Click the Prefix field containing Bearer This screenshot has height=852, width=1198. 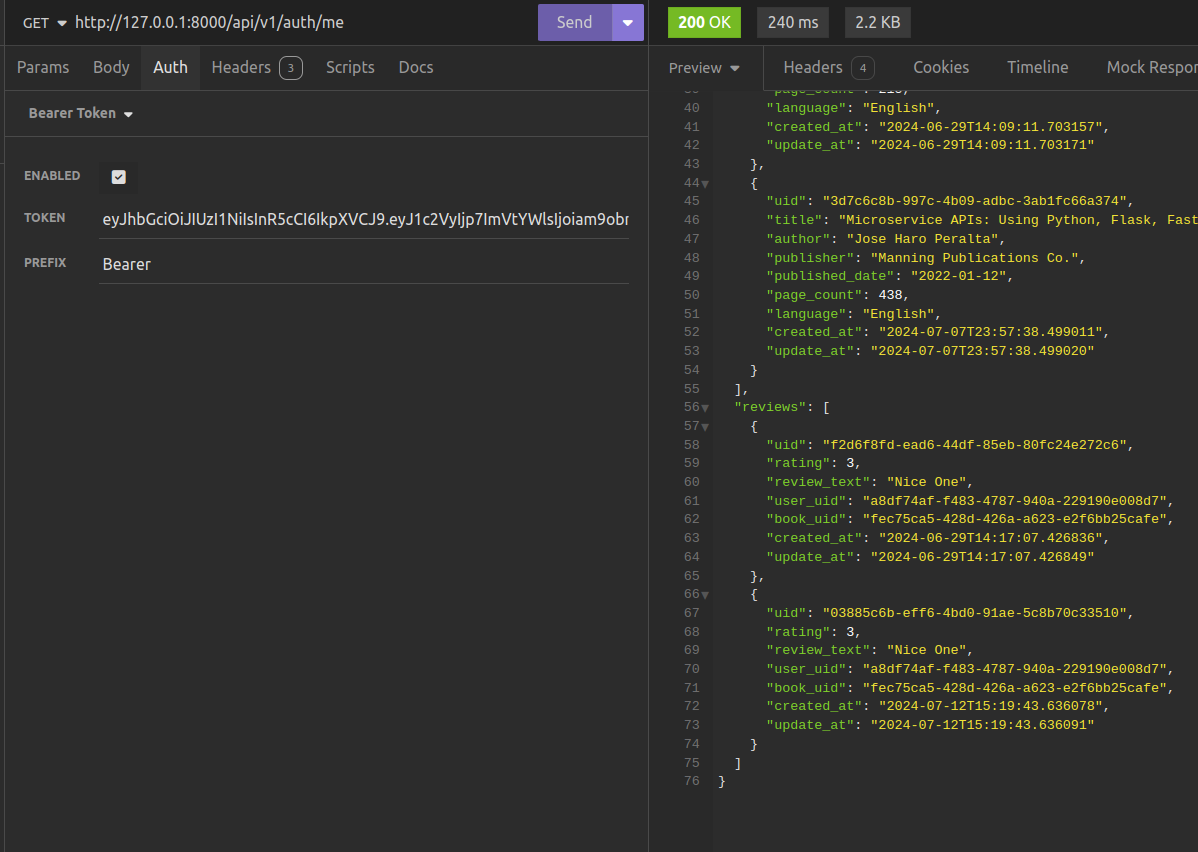coord(364,265)
